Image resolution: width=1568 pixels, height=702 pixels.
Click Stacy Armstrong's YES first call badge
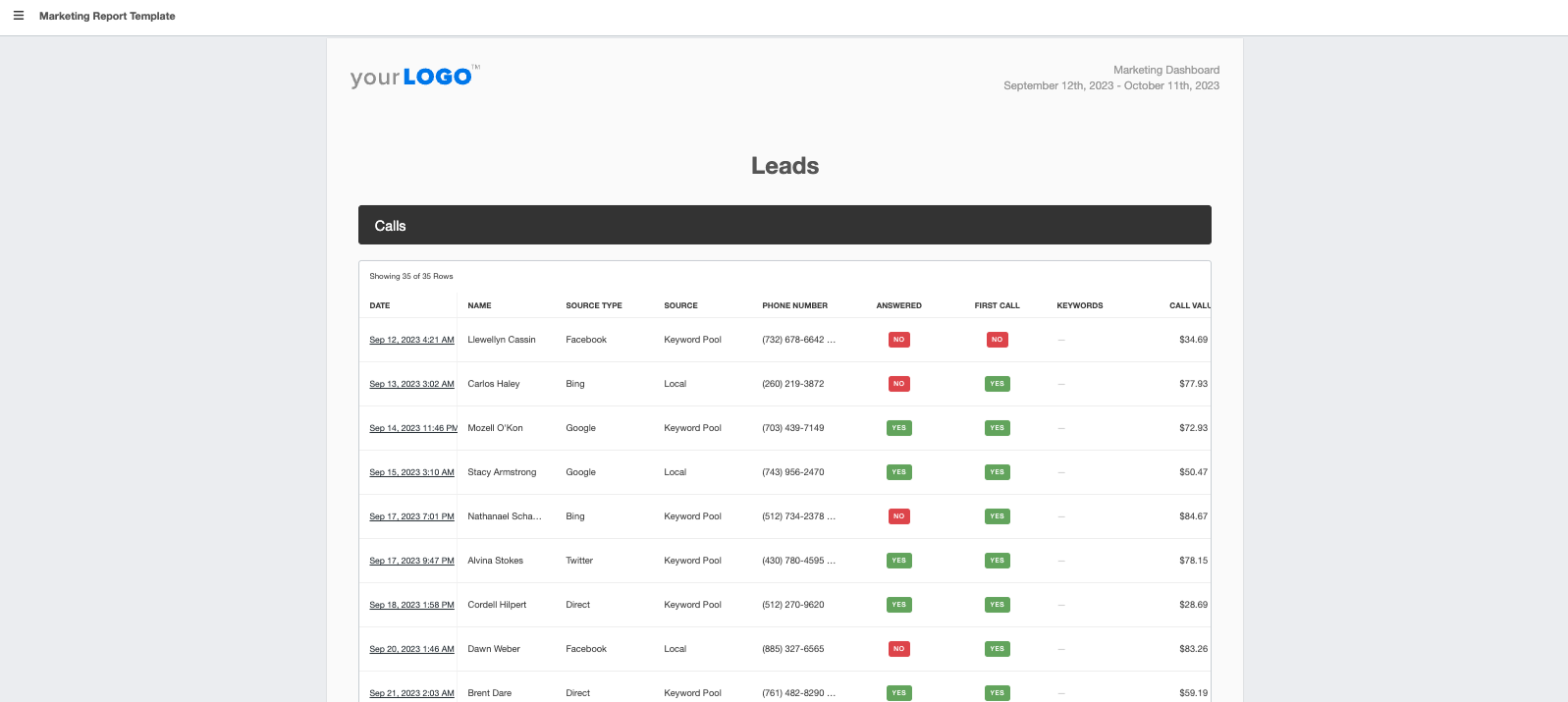997,472
